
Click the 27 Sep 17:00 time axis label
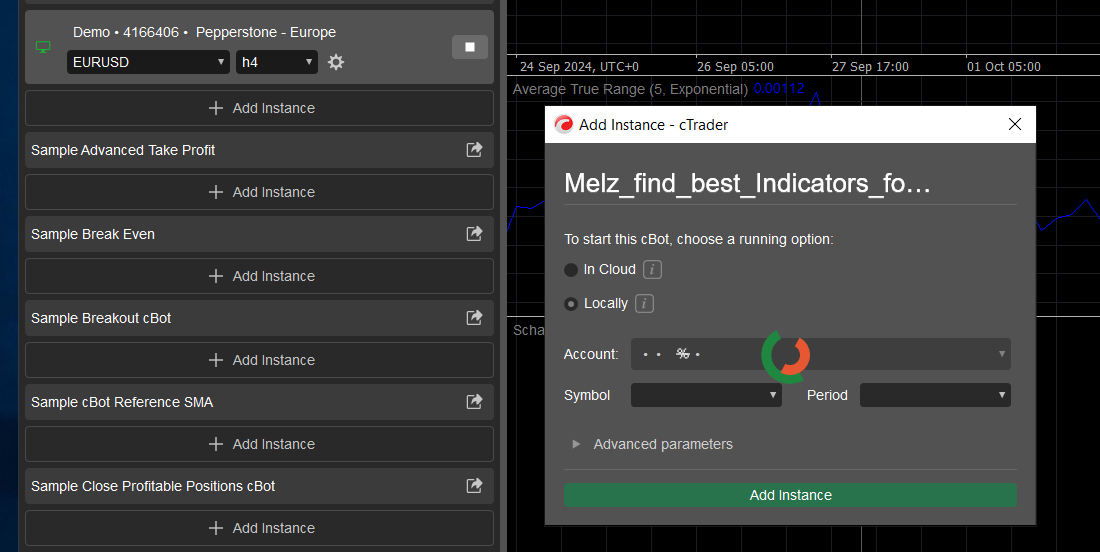pyautogui.click(x=870, y=67)
